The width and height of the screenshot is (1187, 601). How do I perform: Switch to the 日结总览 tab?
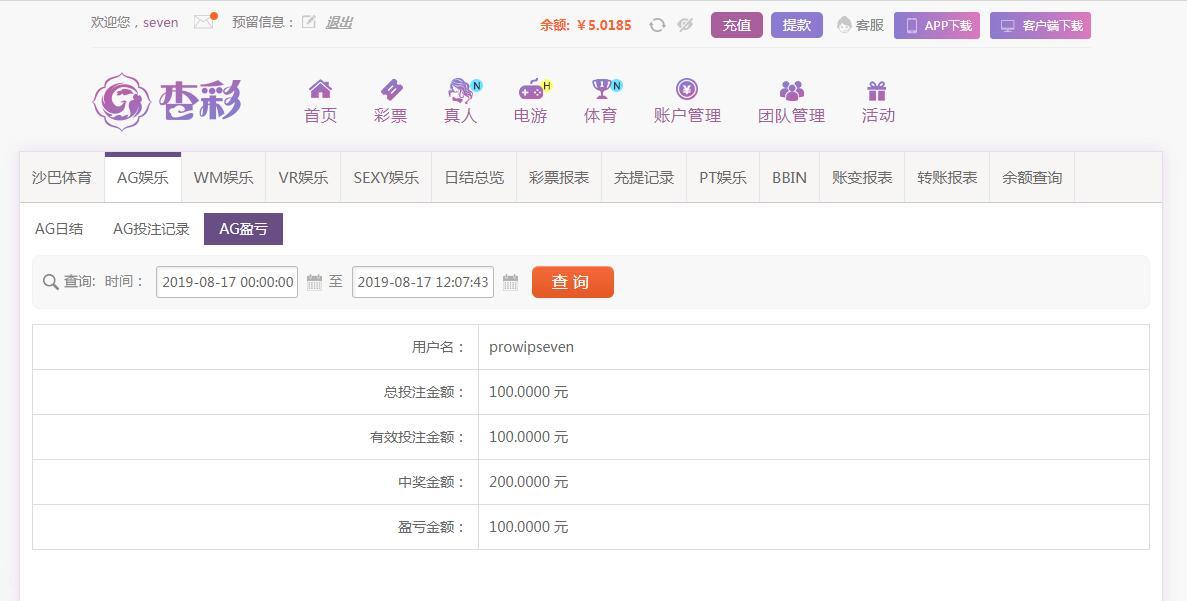click(x=474, y=178)
